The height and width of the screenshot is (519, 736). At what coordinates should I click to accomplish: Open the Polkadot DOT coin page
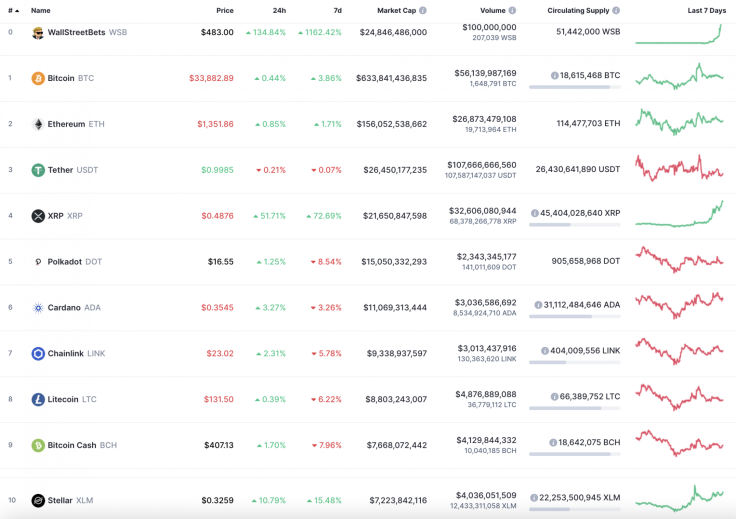pyautogui.click(x=75, y=262)
